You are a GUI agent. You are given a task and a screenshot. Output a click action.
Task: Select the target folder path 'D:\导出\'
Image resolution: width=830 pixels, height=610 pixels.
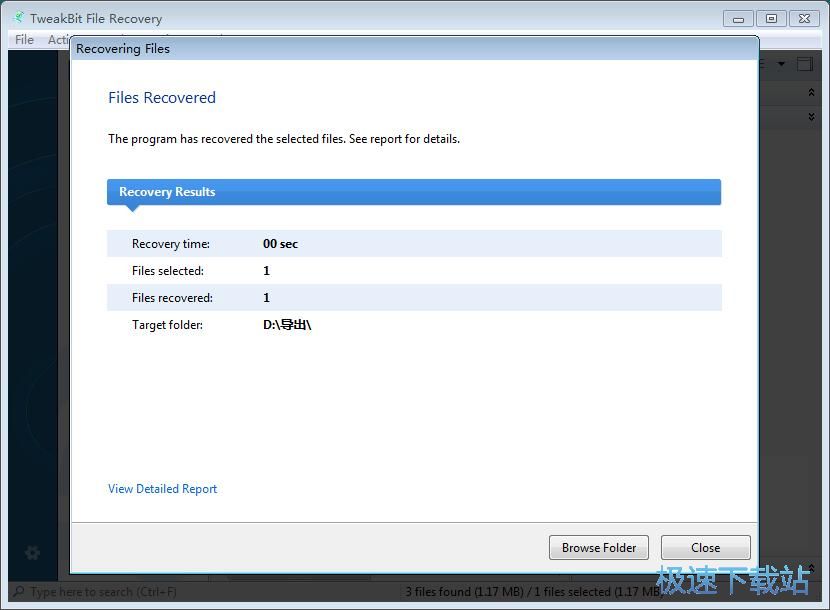click(x=287, y=325)
